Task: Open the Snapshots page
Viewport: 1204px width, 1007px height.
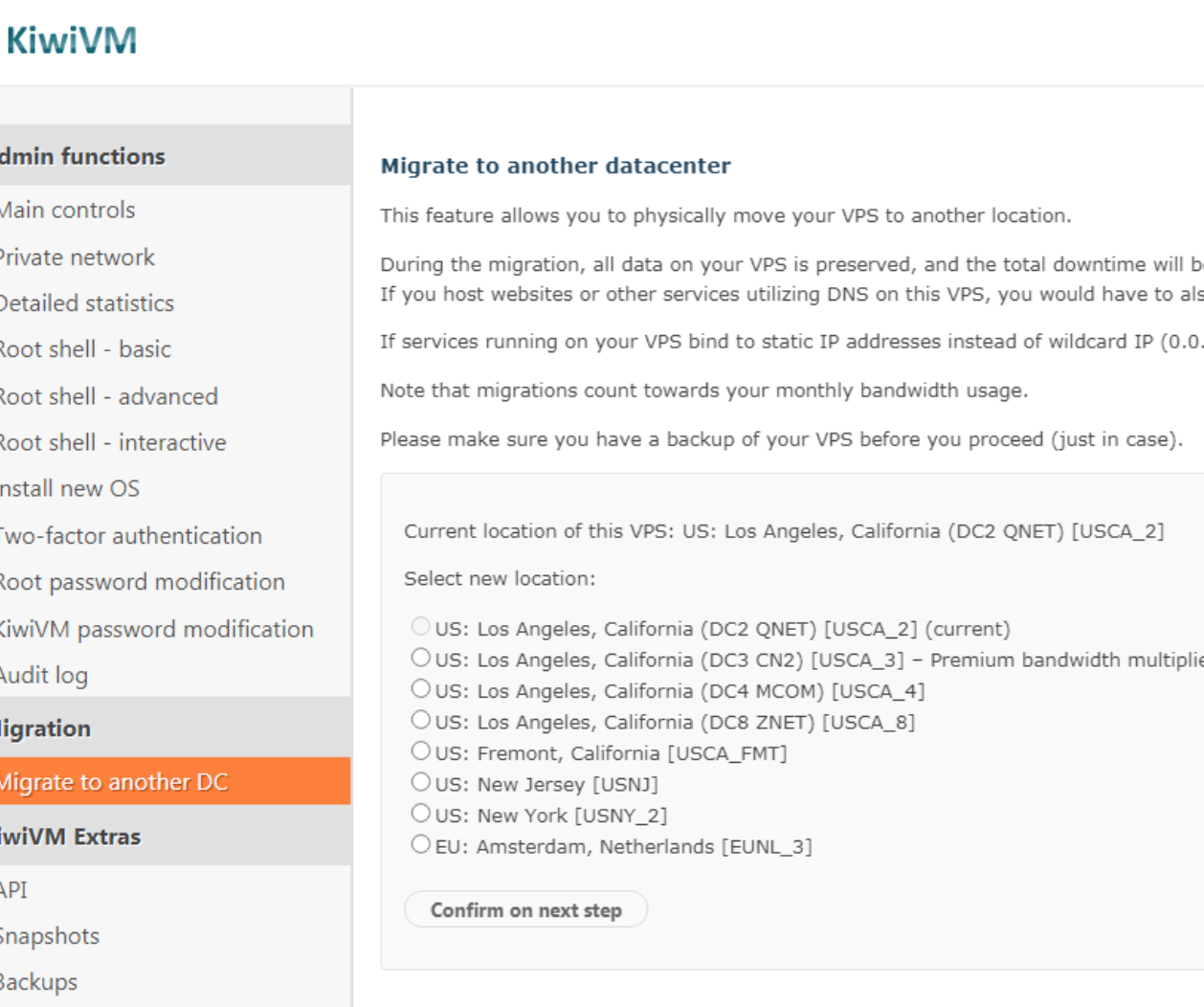Action: click(x=50, y=936)
